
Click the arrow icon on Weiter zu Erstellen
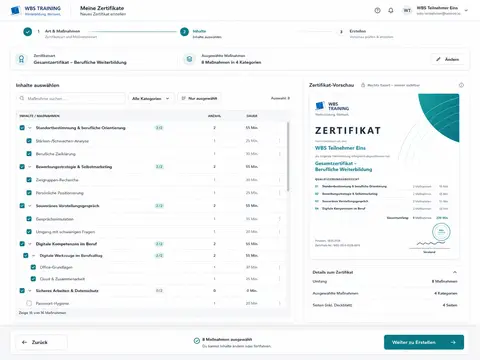click(x=453, y=342)
